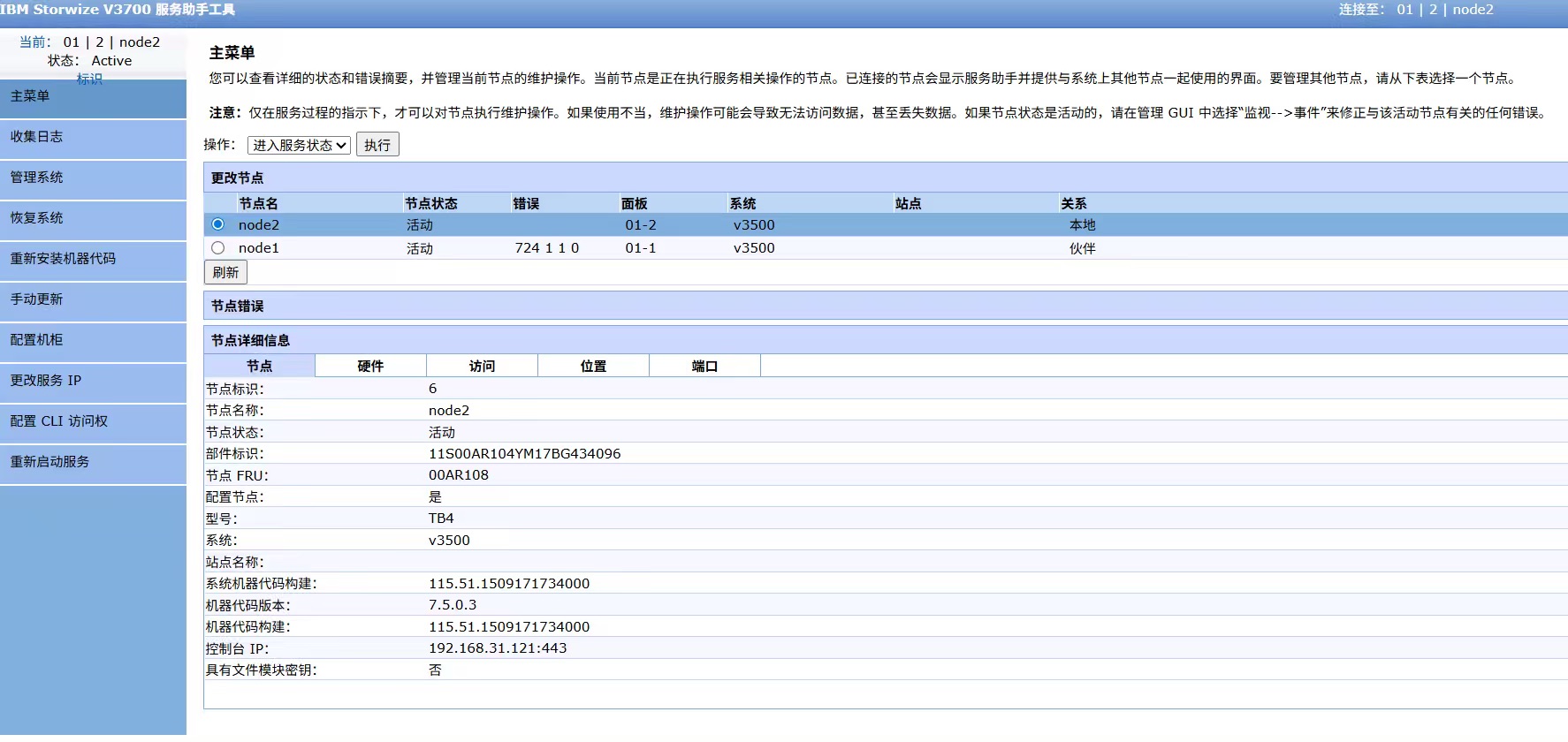Click the 系统机器代码构建 build value
Image resolution: width=1568 pixels, height=742 pixels.
coord(509,584)
